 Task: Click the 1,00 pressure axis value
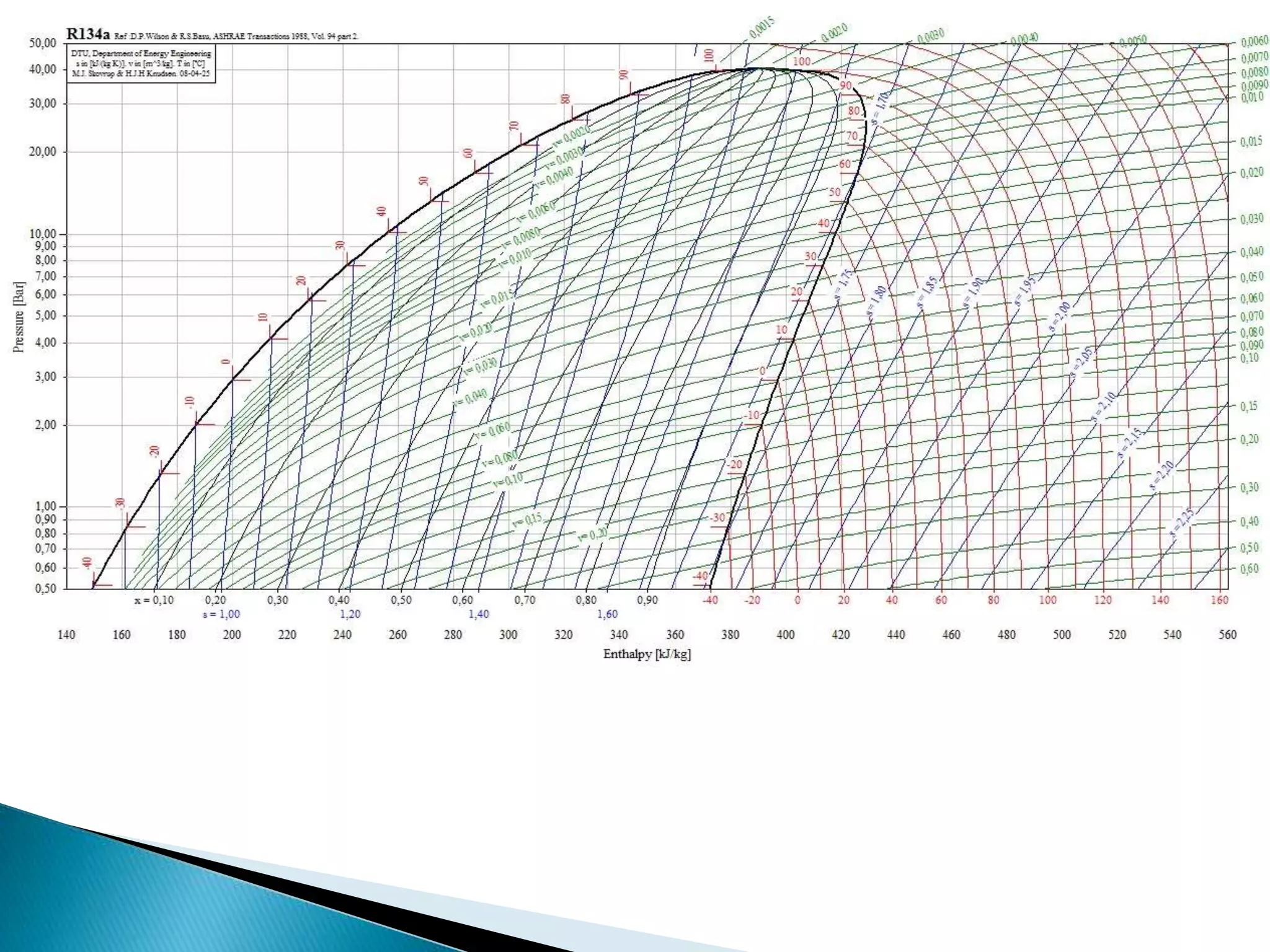point(45,506)
